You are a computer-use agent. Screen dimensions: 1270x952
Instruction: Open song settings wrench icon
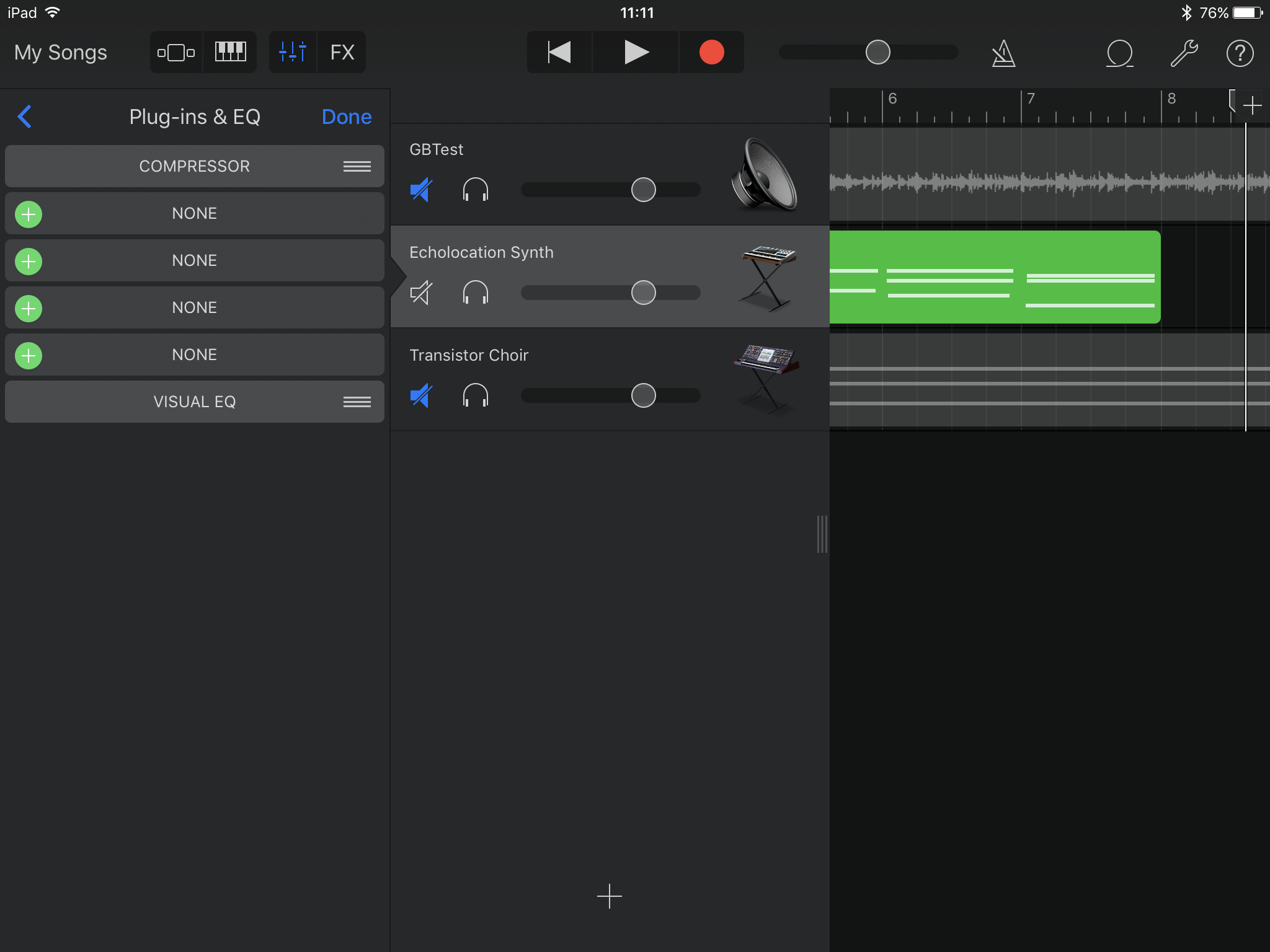pyautogui.click(x=1184, y=53)
